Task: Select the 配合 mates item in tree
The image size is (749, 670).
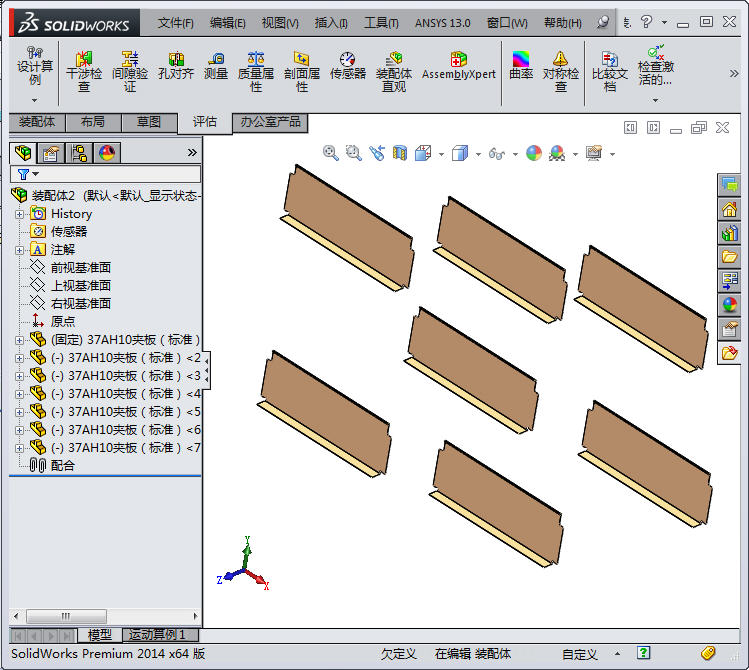Action: [61, 466]
